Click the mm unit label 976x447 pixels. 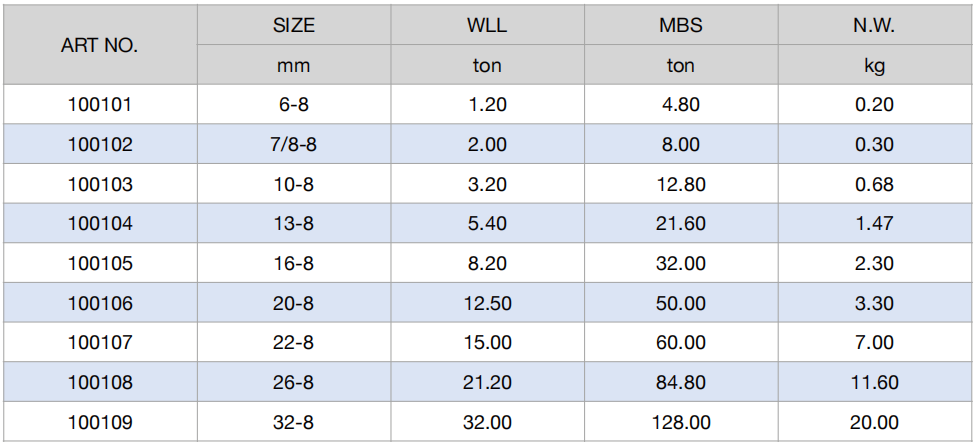[293, 67]
